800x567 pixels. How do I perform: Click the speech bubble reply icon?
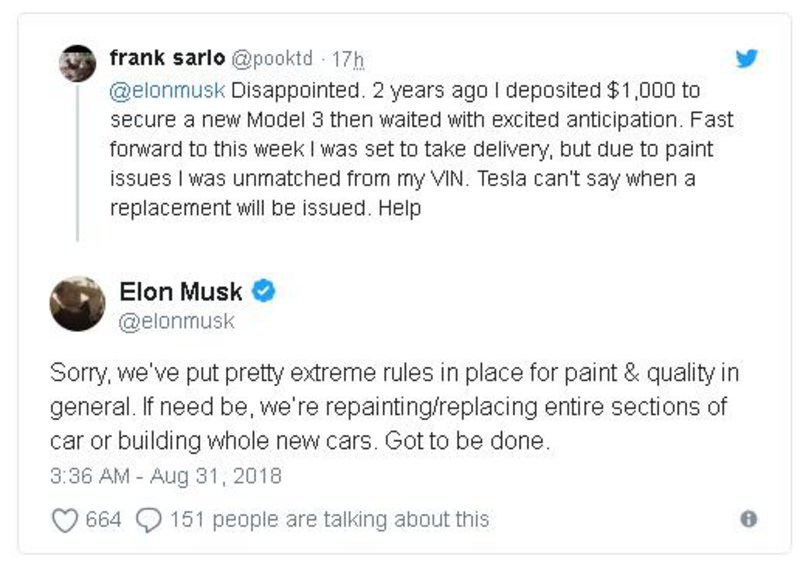149,520
